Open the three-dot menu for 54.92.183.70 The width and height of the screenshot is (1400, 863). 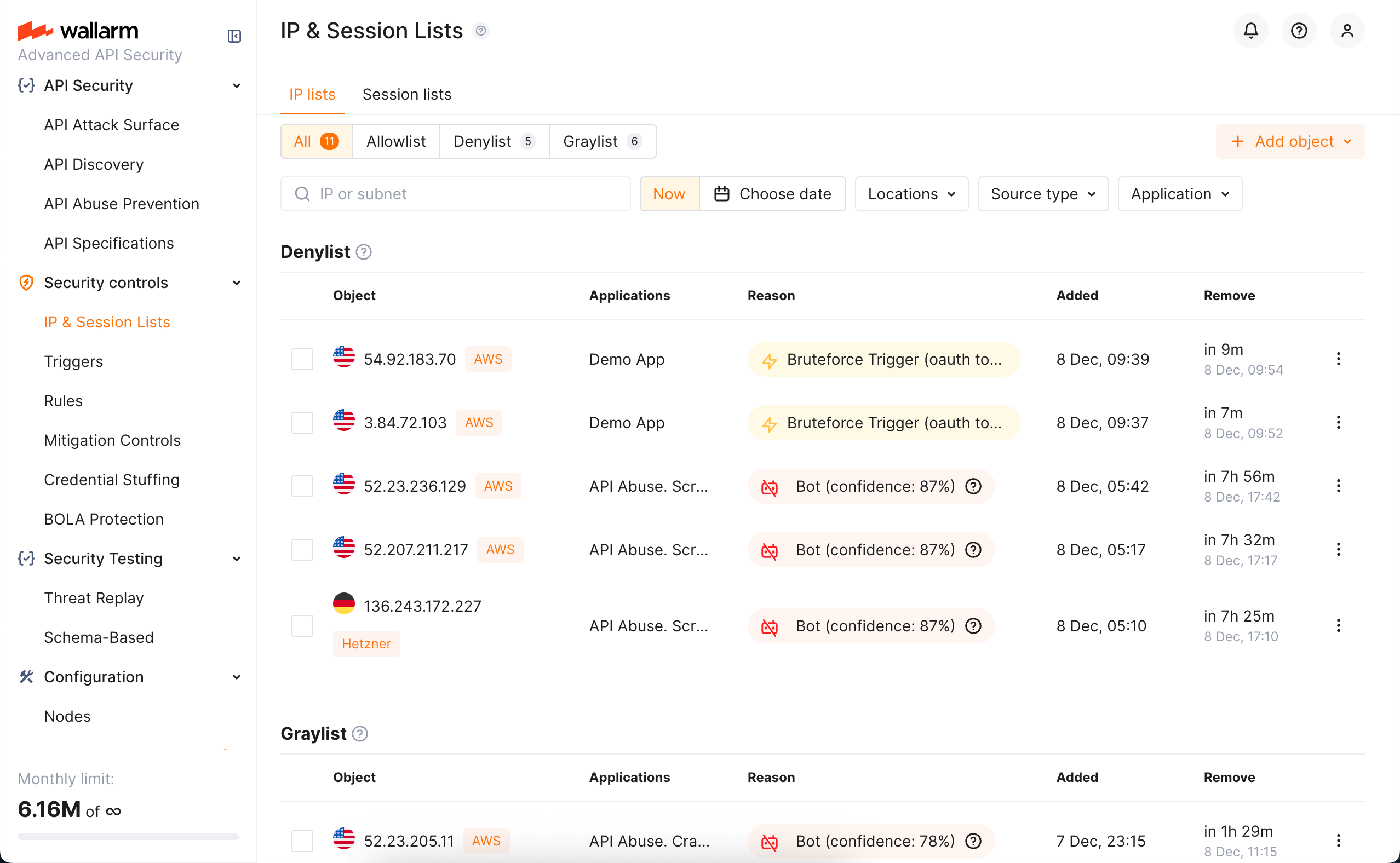pos(1338,359)
